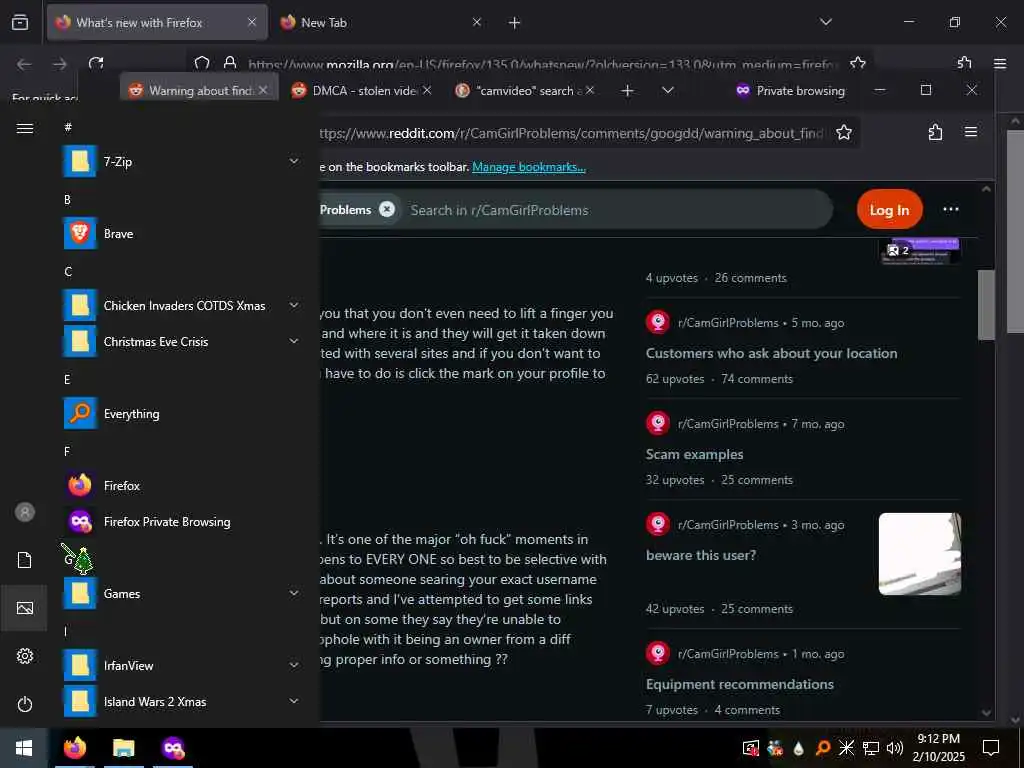Open Firefox from the Start menu list
The height and width of the screenshot is (768, 1024).
point(180,486)
